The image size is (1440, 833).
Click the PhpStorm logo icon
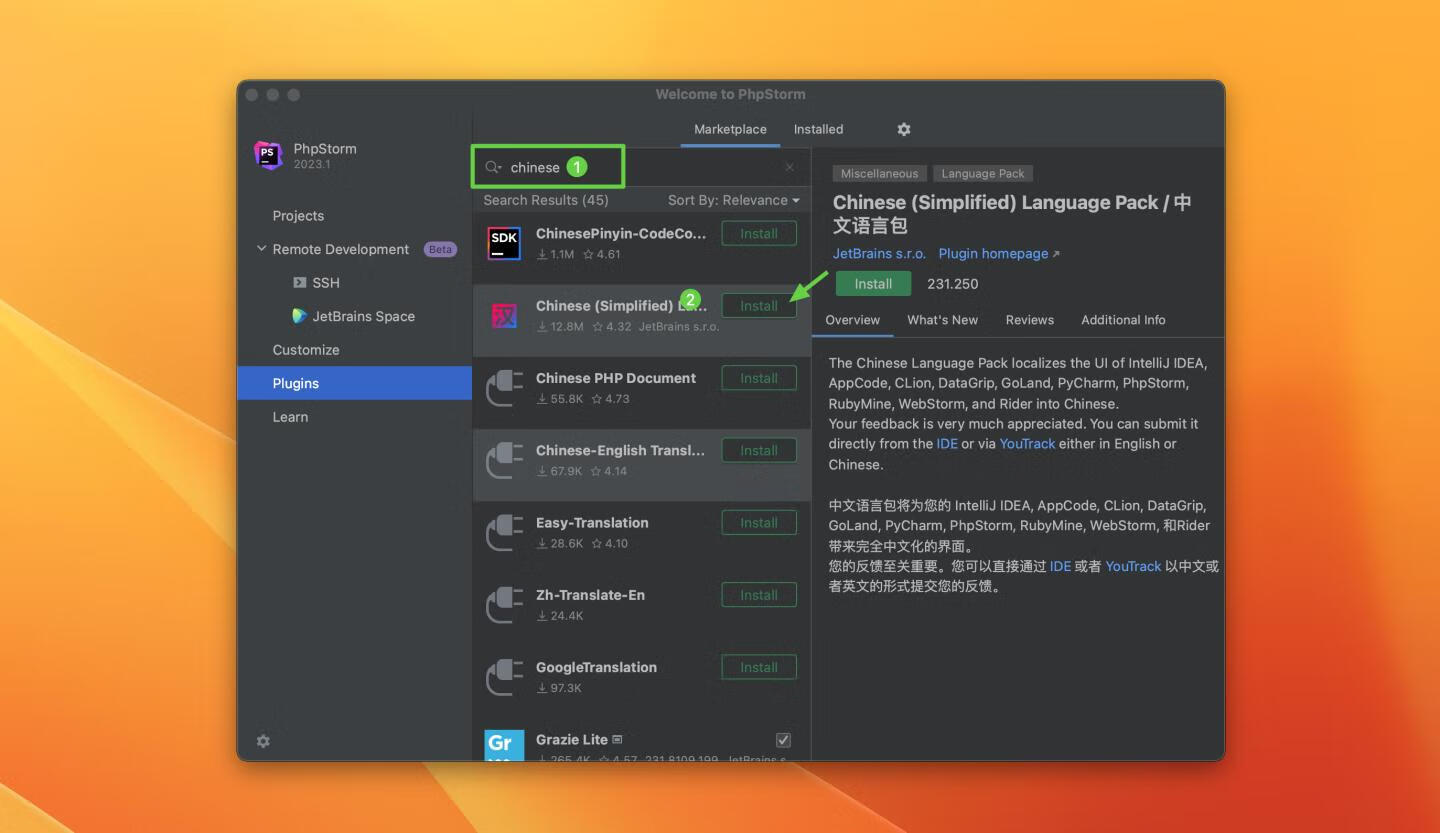click(x=268, y=155)
